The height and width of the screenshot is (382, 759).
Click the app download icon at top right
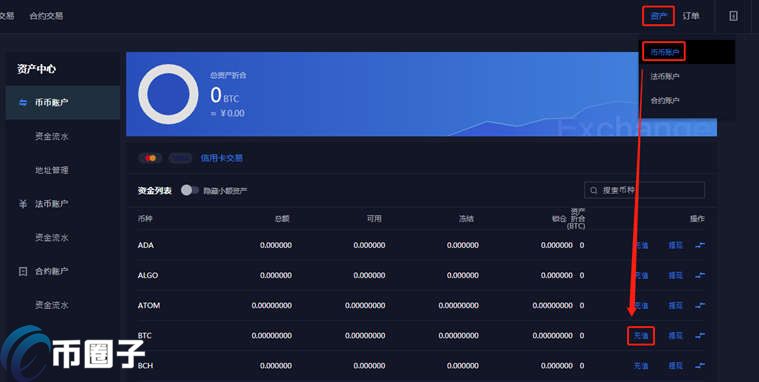tap(733, 16)
